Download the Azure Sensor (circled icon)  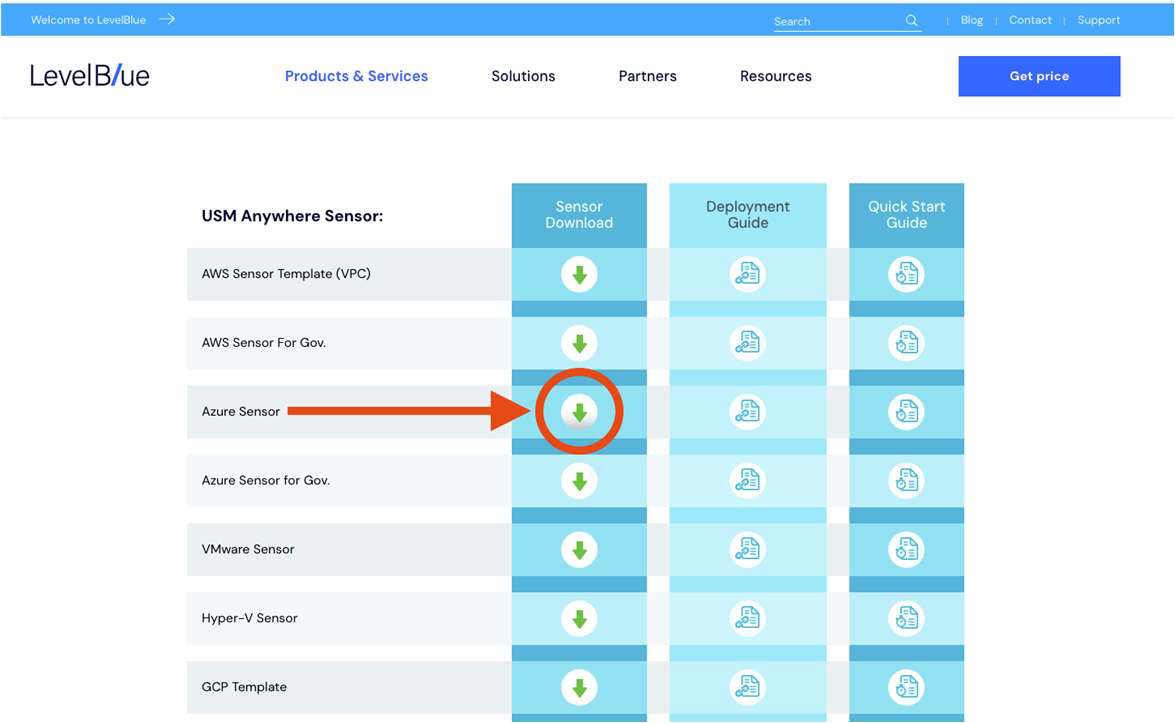[579, 411]
